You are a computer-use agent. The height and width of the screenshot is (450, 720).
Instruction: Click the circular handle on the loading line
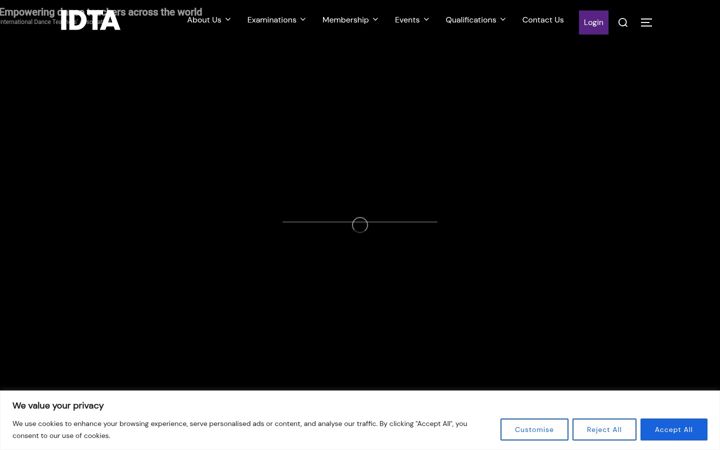360,225
